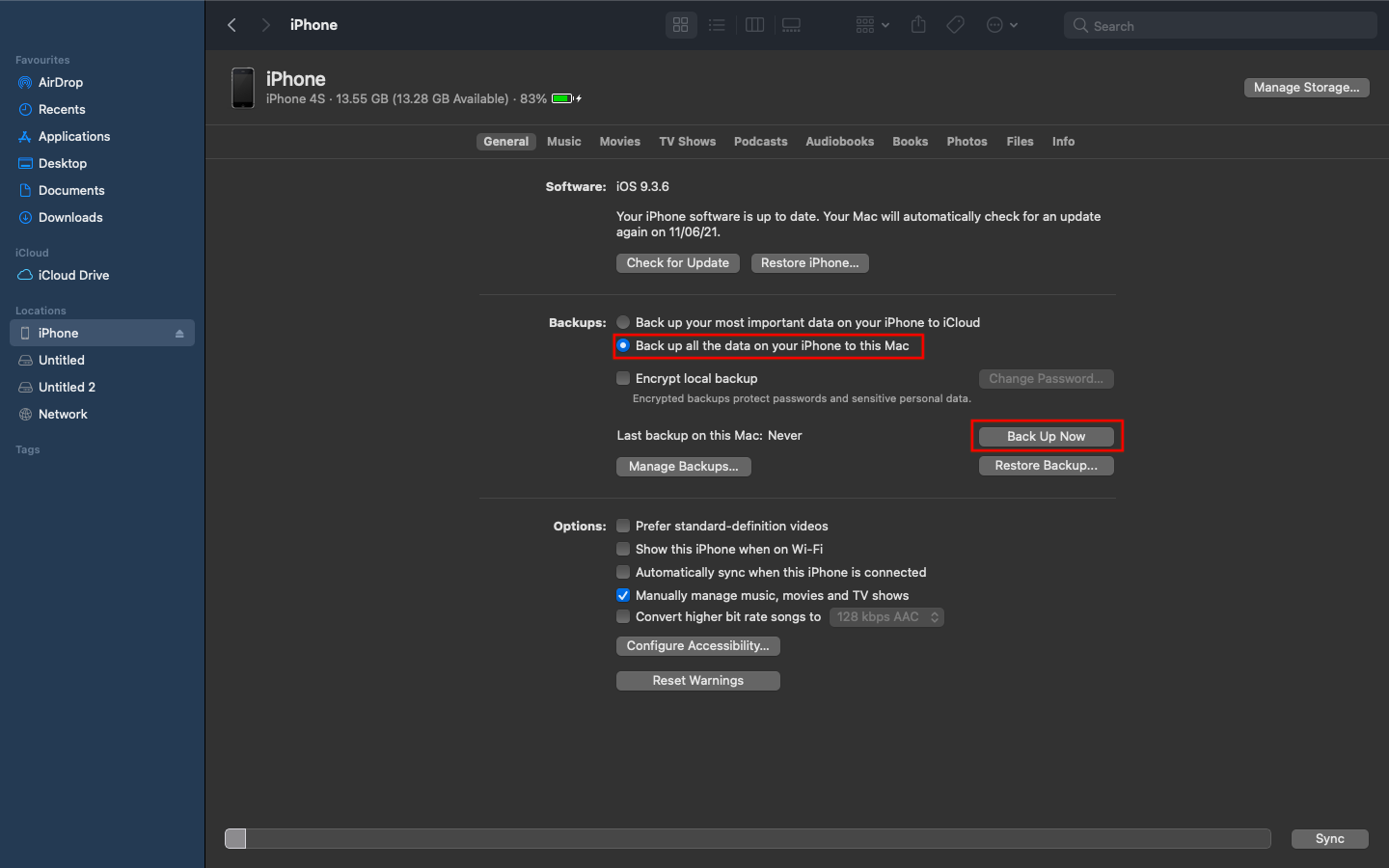Switch to the Books tab
Viewport: 1389px width, 868px height.
[911, 142]
